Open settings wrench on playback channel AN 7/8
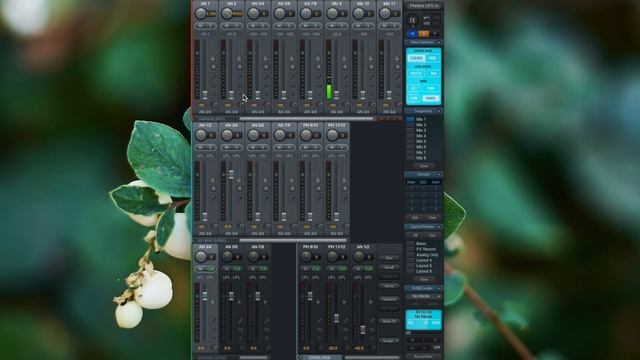Viewport: 640px width, 360px height. 292,198
